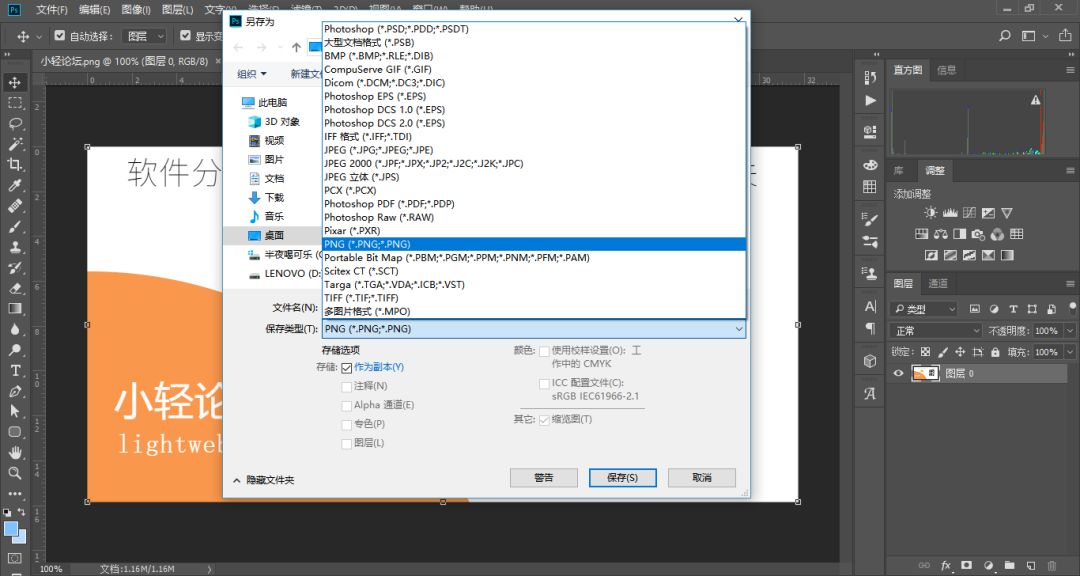Screen dimensions: 1080x576
Task: Add a Curves adjustment from the 调整 panel
Action: (x=969, y=213)
